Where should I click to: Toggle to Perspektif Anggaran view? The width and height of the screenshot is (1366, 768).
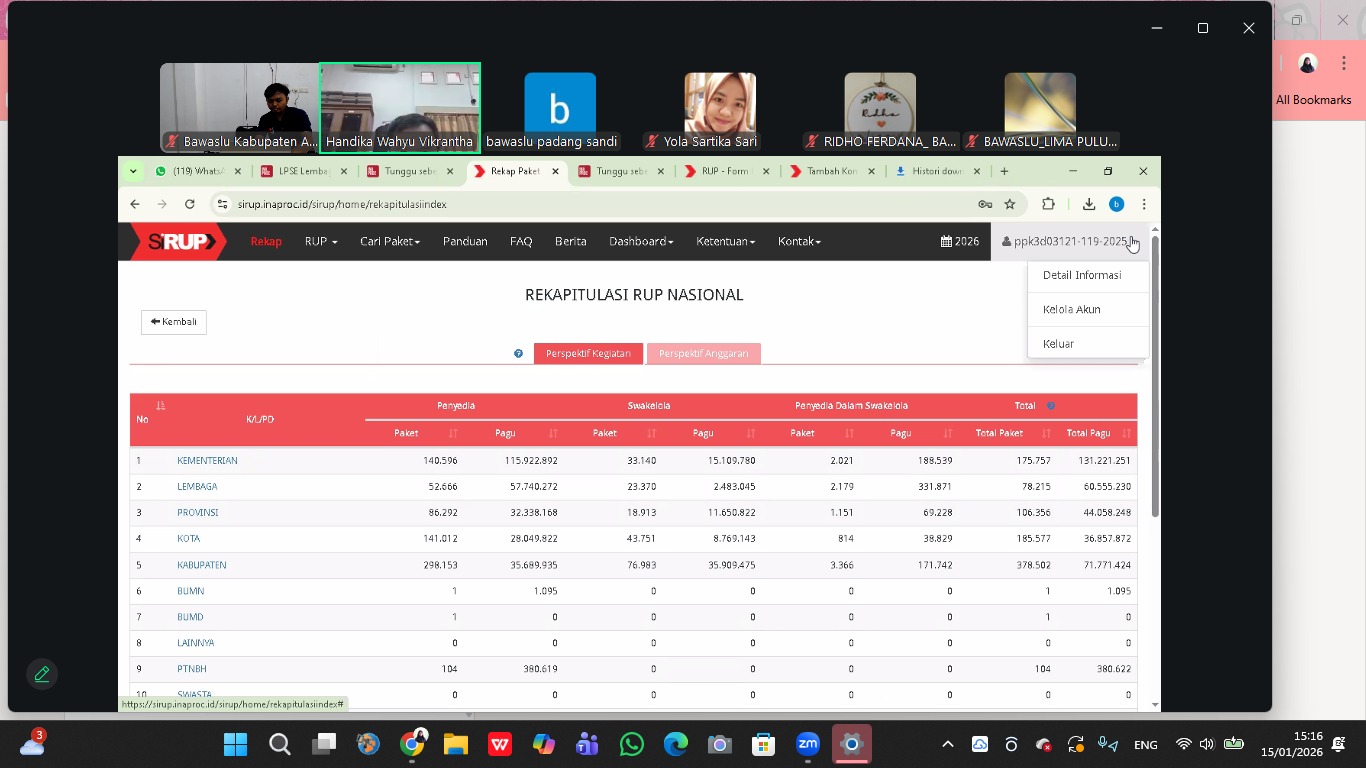click(x=703, y=354)
